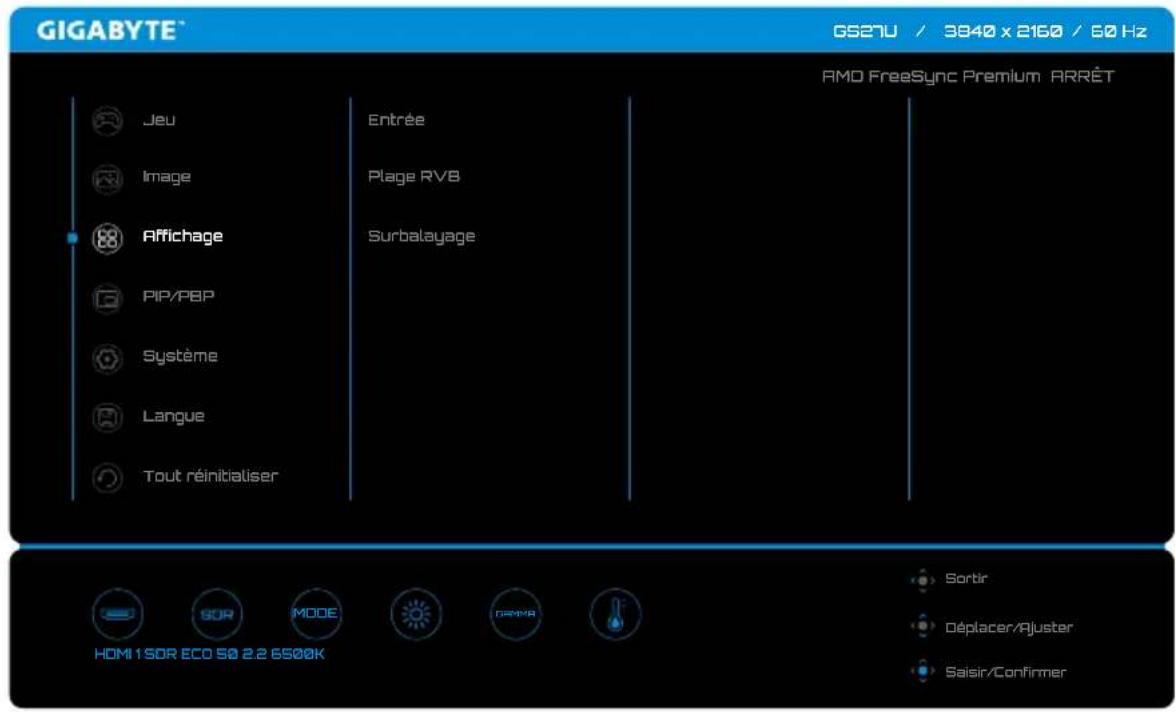The width and height of the screenshot is (1176, 712).
Task: Select the Affichage display icon
Action: tap(107, 238)
